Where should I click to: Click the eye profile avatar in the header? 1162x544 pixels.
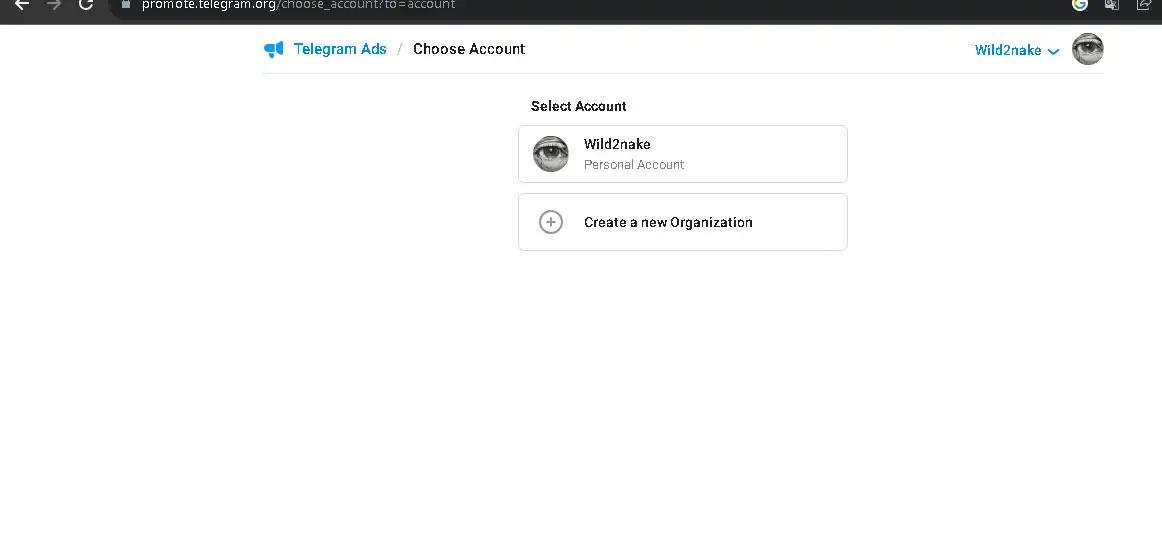point(1088,49)
